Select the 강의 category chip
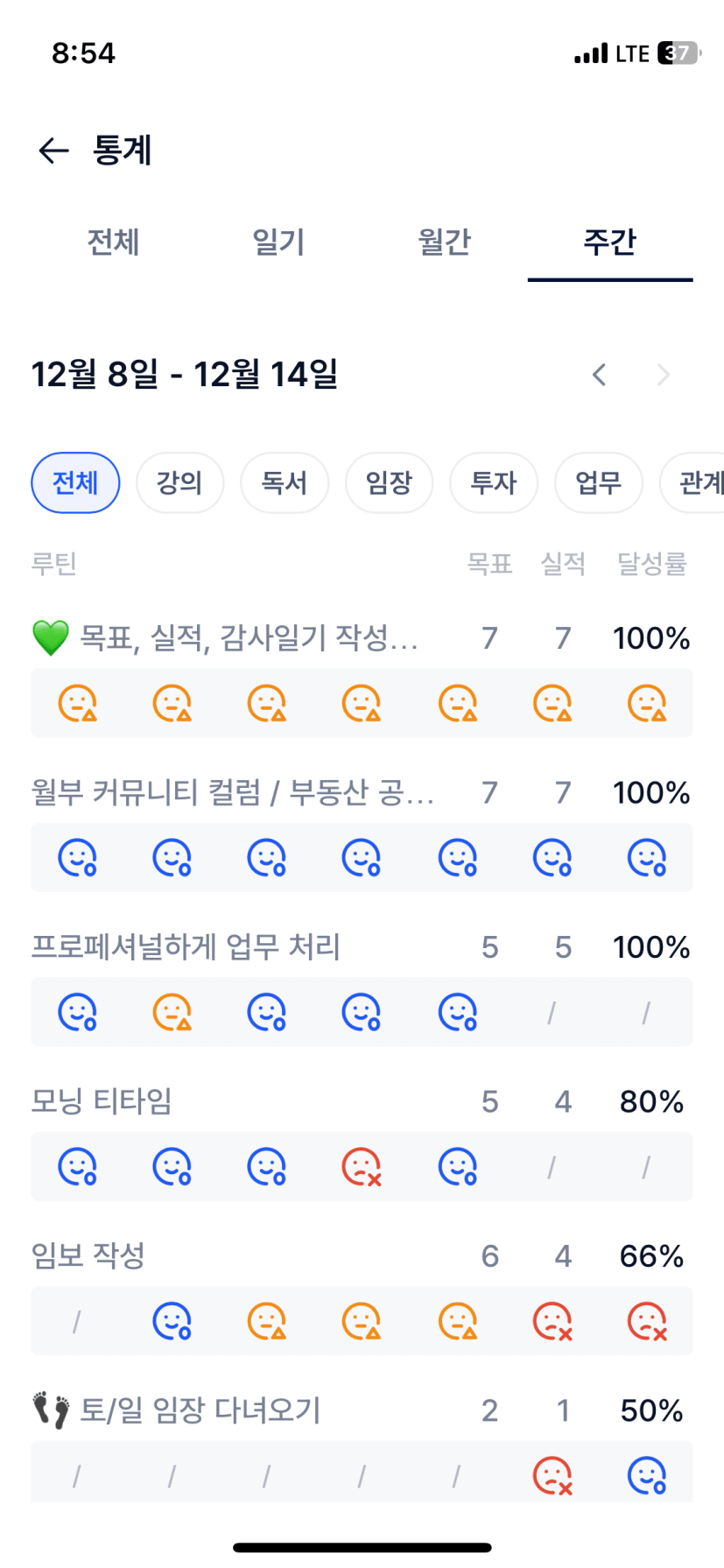The height and width of the screenshot is (1568, 724). click(179, 482)
